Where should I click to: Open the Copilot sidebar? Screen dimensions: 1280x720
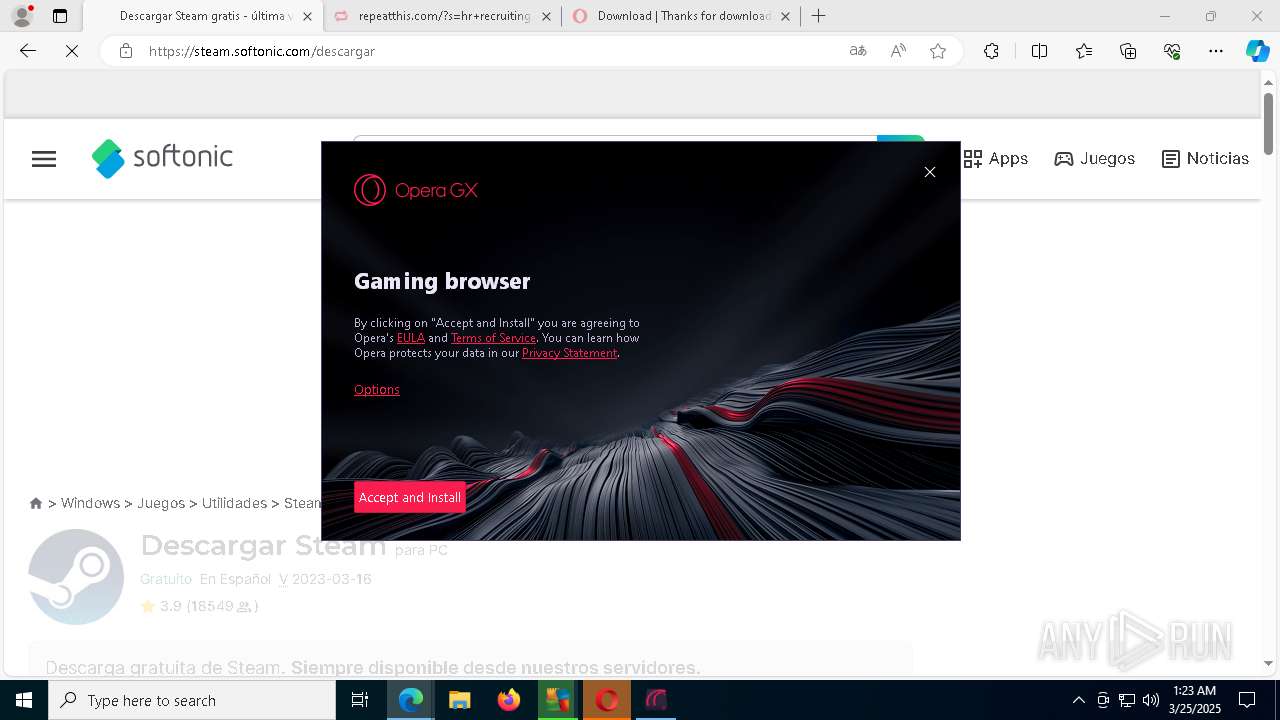(x=1257, y=51)
